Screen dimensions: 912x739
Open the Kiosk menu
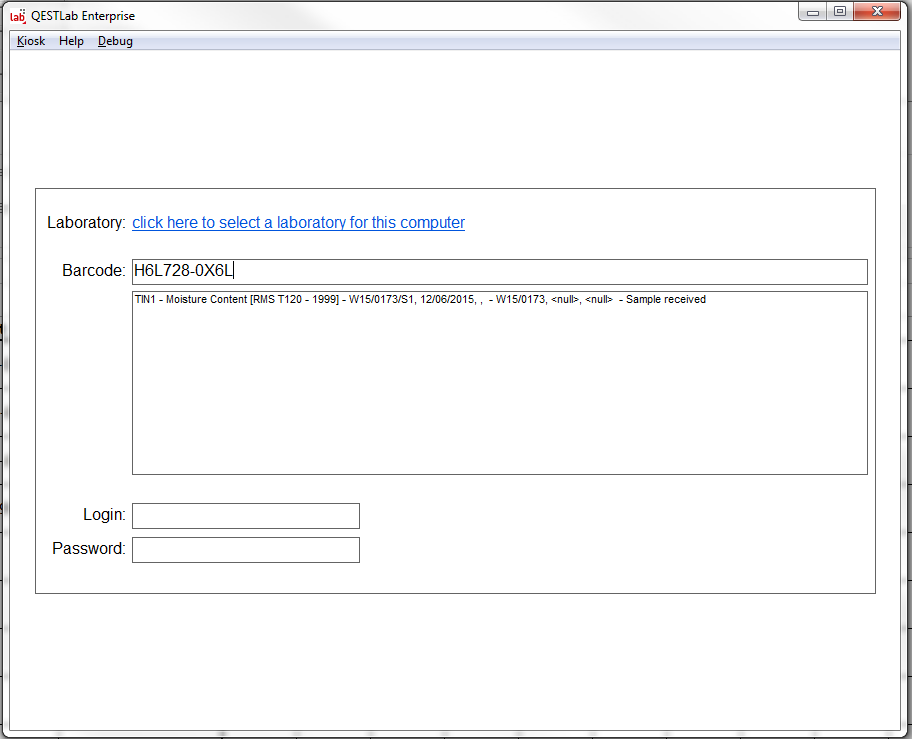point(31,41)
